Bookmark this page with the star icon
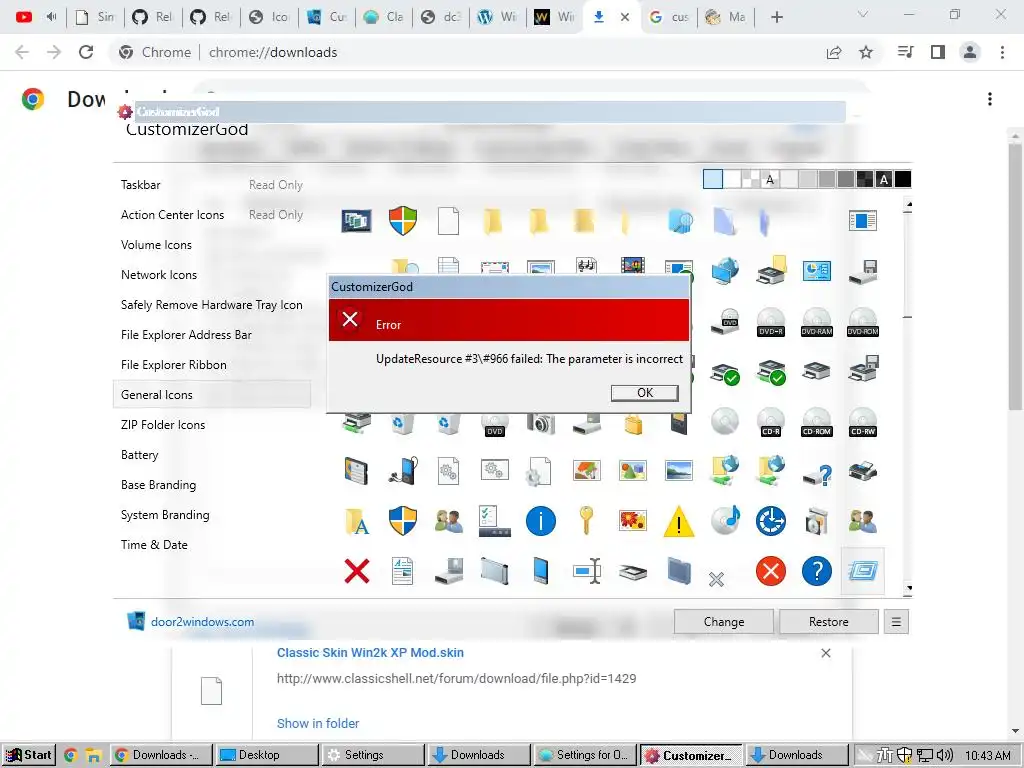This screenshot has height=768, width=1024. (866, 52)
